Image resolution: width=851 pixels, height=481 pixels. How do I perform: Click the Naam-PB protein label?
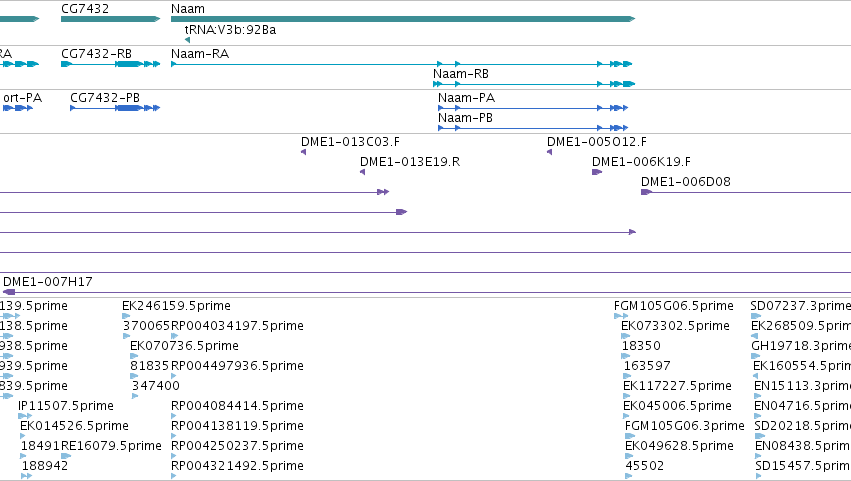tap(465, 118)
